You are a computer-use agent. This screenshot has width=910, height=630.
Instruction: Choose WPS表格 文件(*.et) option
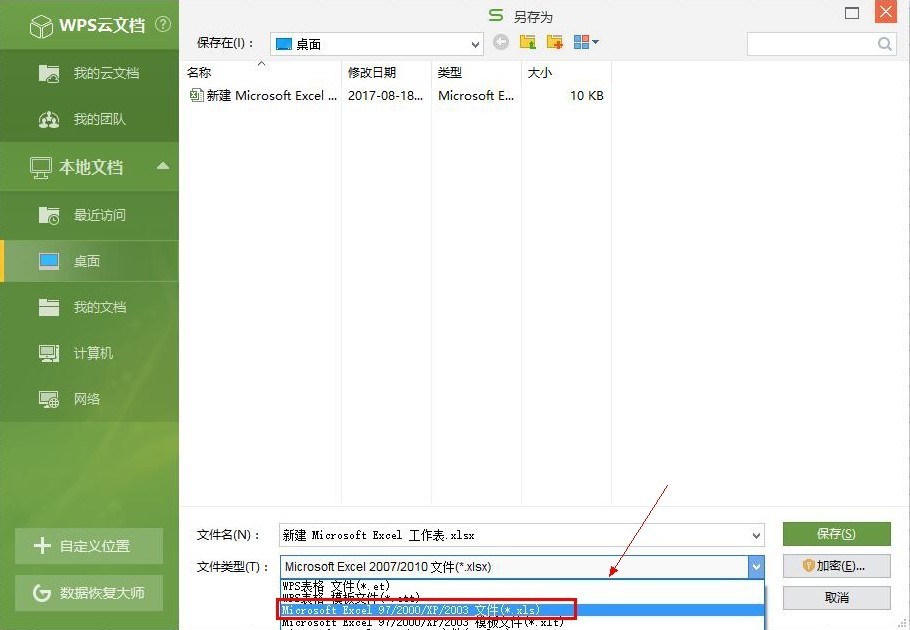coord(522,586)
